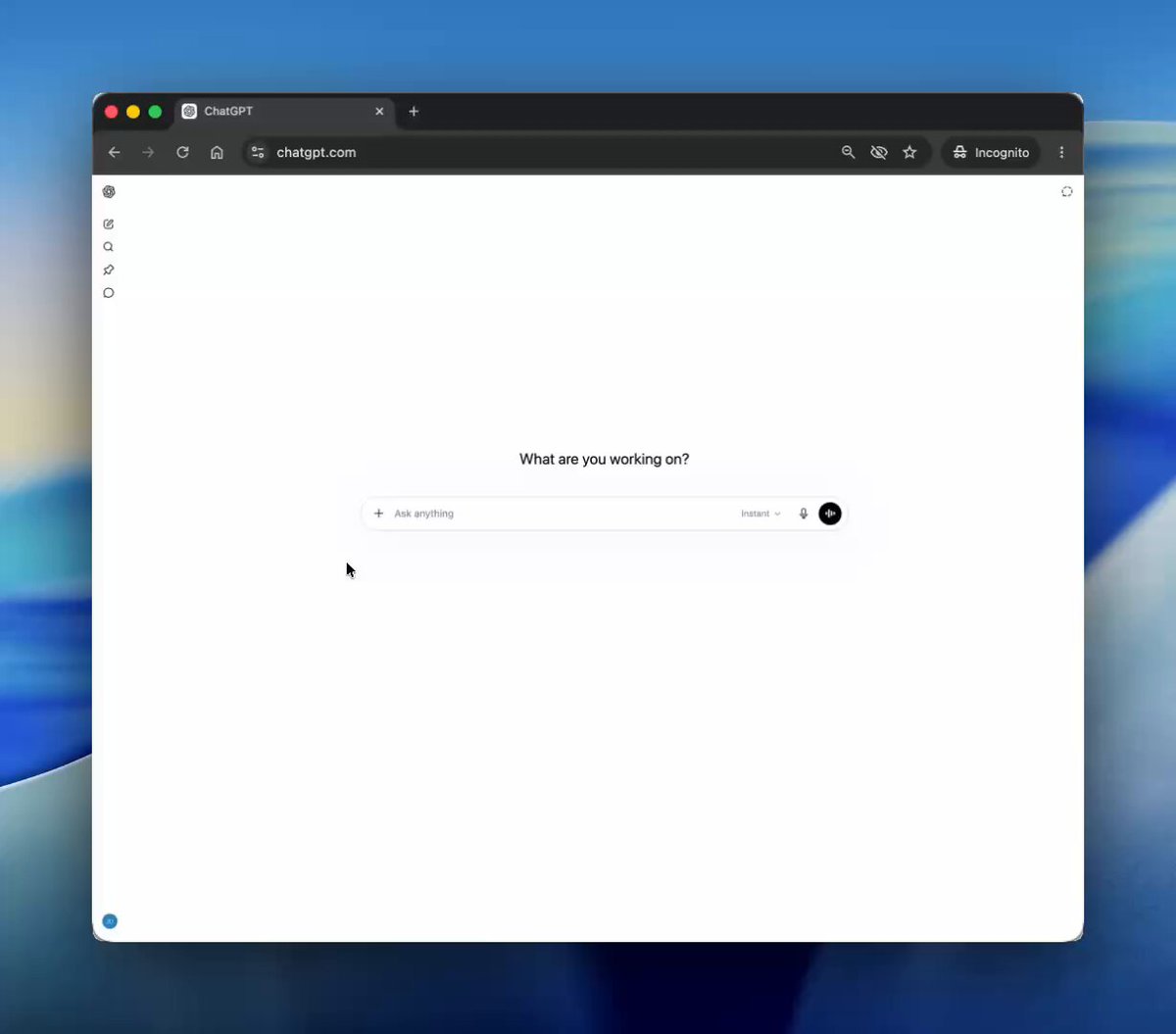
Task: Start a new chat with the compose icon
Action: (109, 224)
